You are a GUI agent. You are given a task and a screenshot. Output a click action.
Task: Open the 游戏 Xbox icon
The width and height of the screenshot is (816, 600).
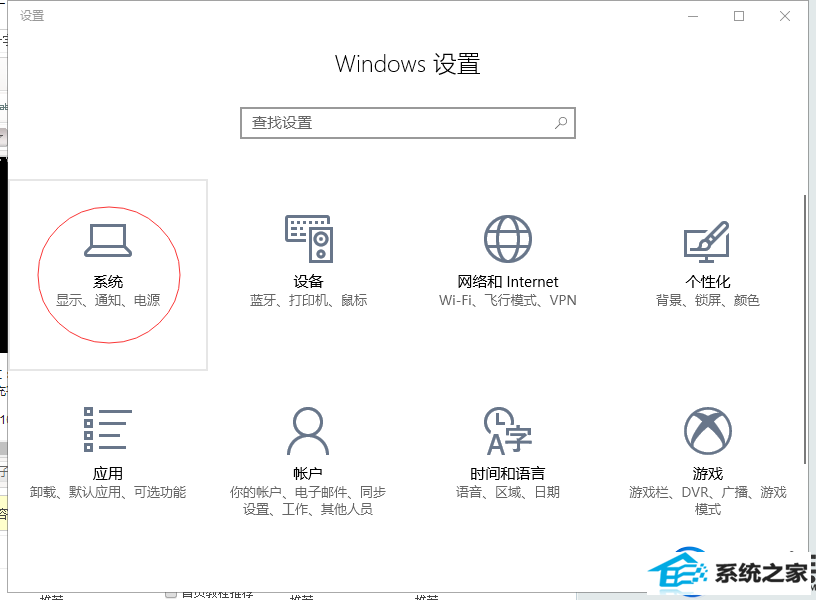[708, 431]
